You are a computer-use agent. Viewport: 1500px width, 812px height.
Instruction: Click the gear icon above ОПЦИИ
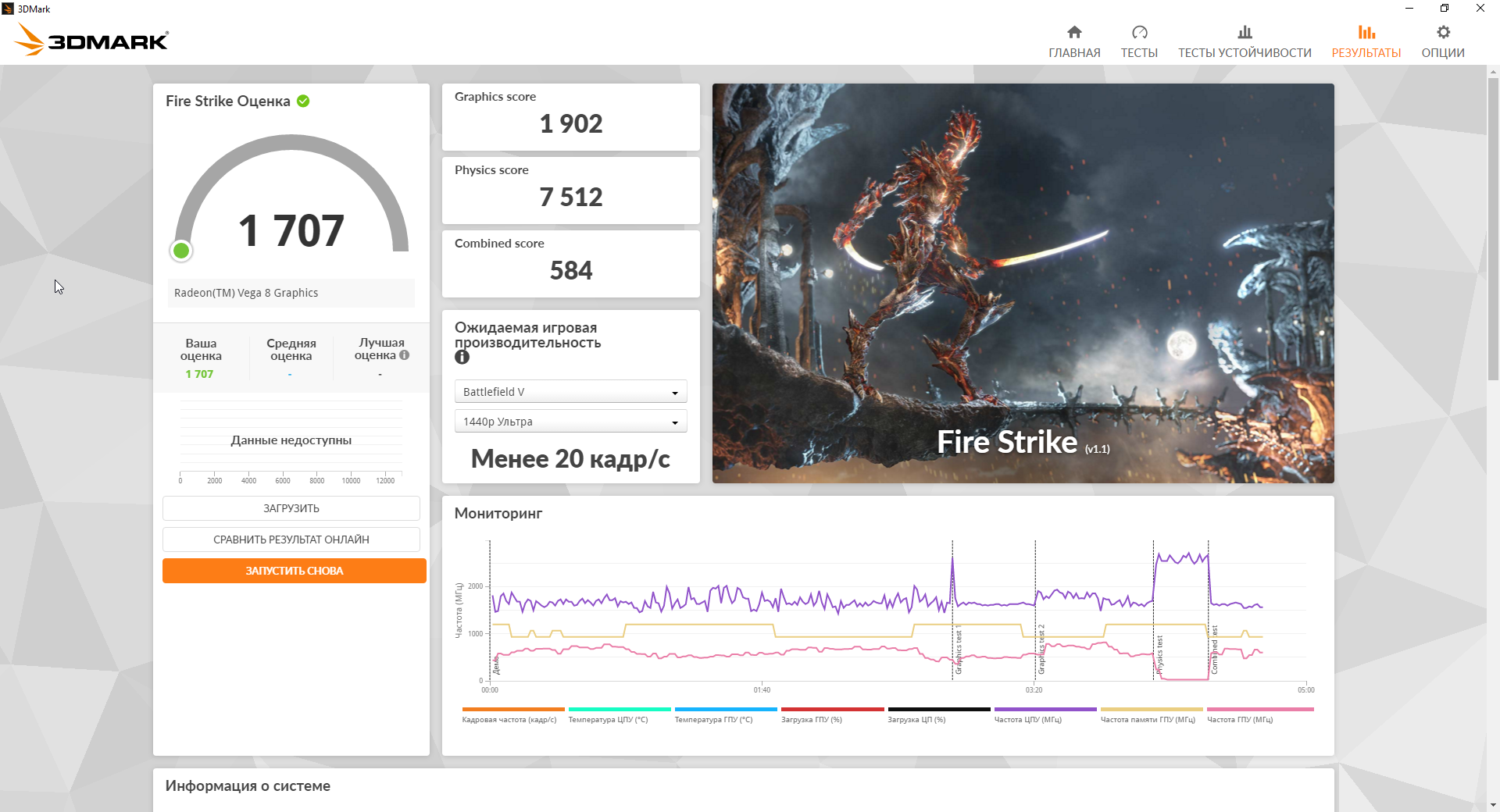point(1443,32)
